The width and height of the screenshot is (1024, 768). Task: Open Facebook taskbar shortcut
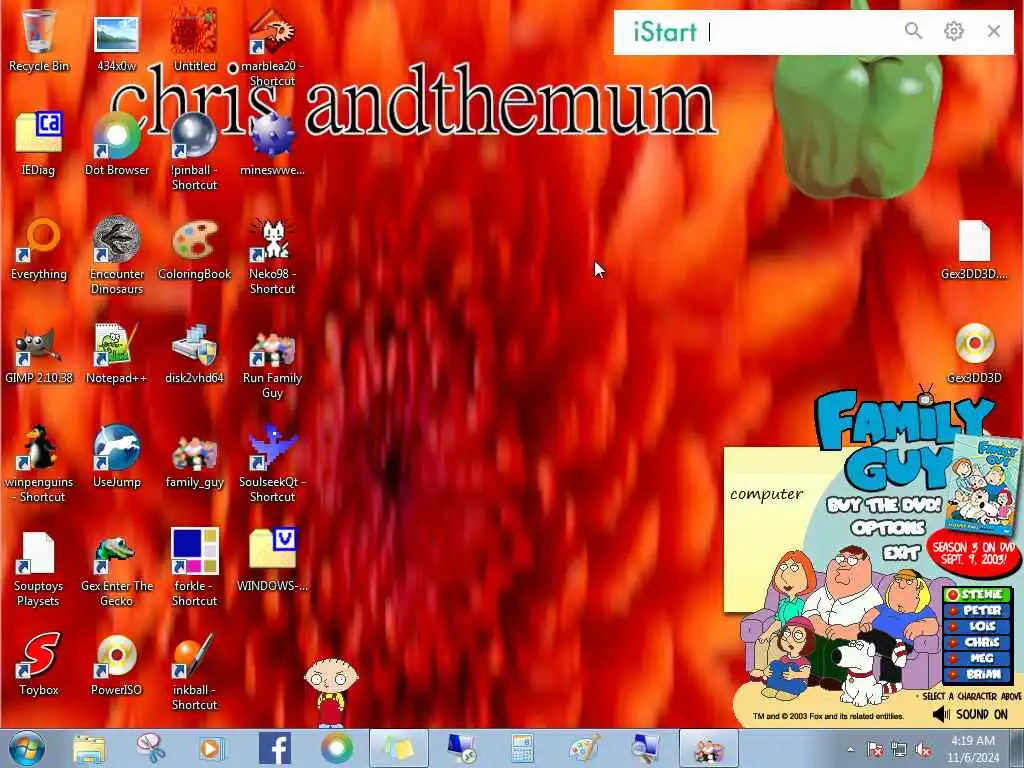click(275, 748)
